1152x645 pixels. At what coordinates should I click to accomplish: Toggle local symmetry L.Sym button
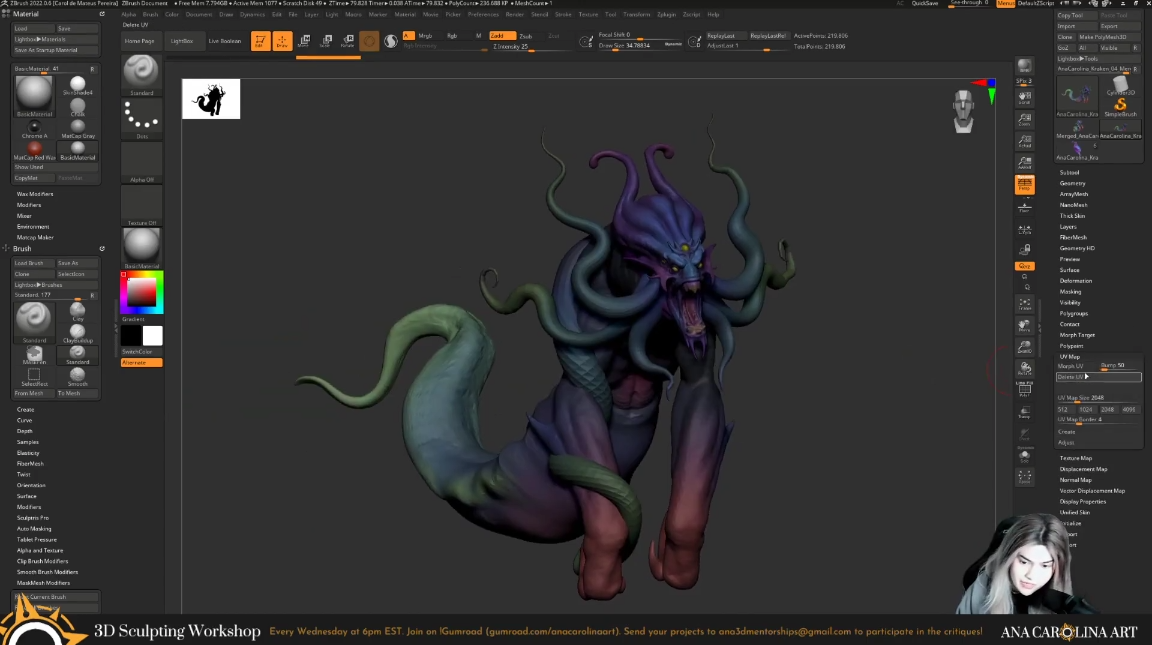point(1024,229)
